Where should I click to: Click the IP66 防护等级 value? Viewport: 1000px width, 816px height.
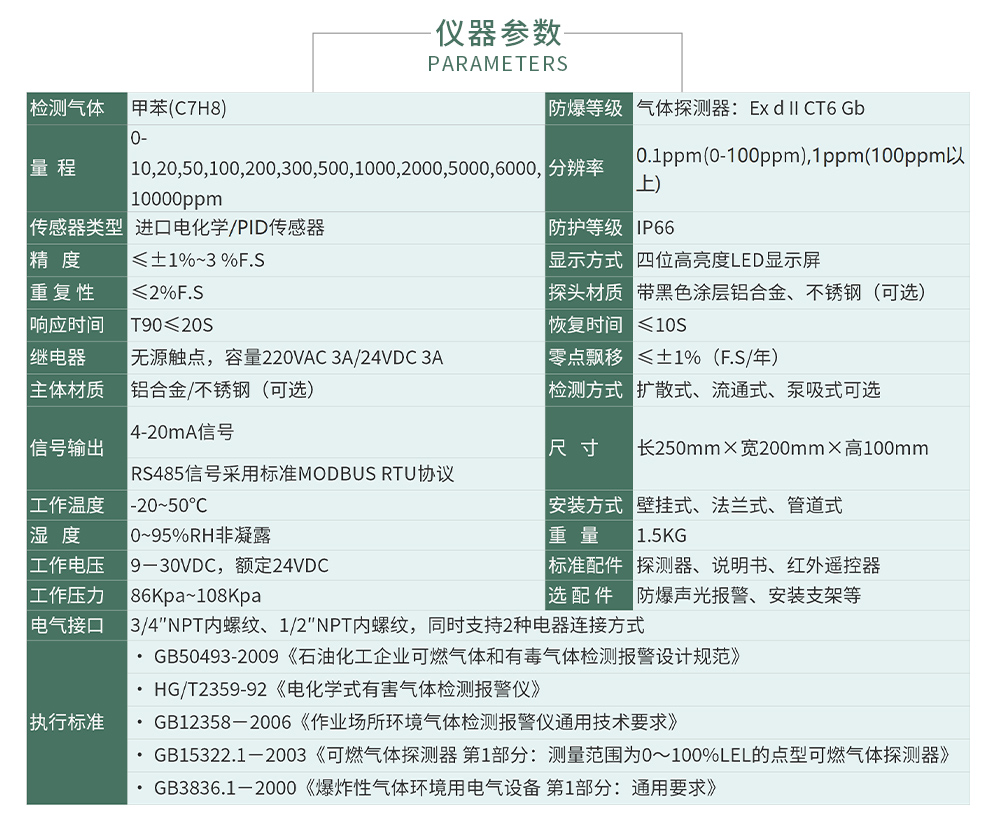pyautogui.click(x=655, y=227)
